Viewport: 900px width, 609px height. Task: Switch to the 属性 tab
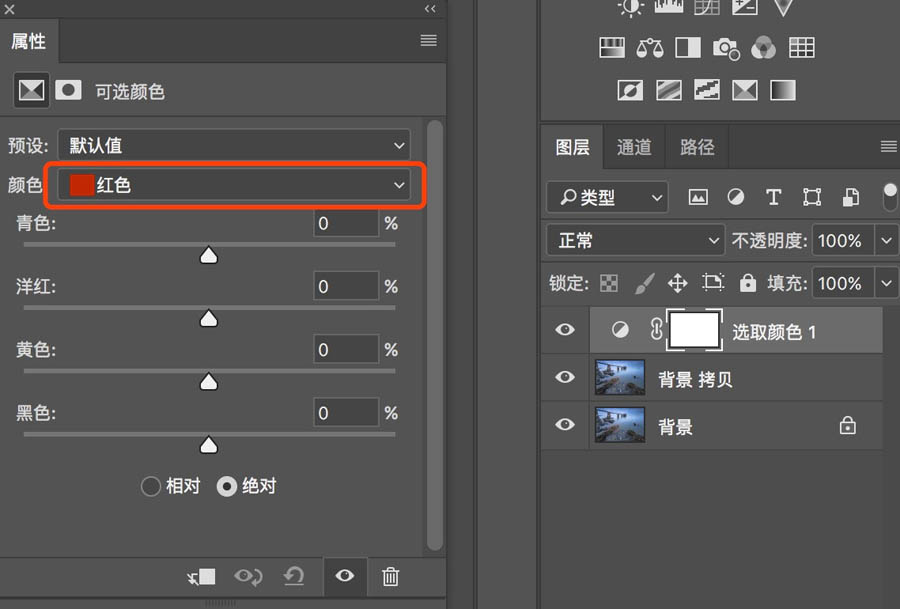(29, 41)
